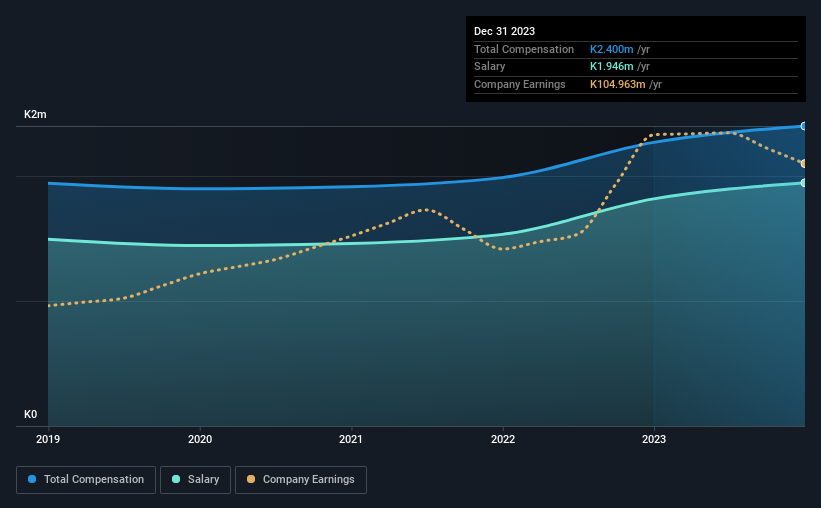
Task: Click the 2020 x-axis label
Action: coord(200,439)
